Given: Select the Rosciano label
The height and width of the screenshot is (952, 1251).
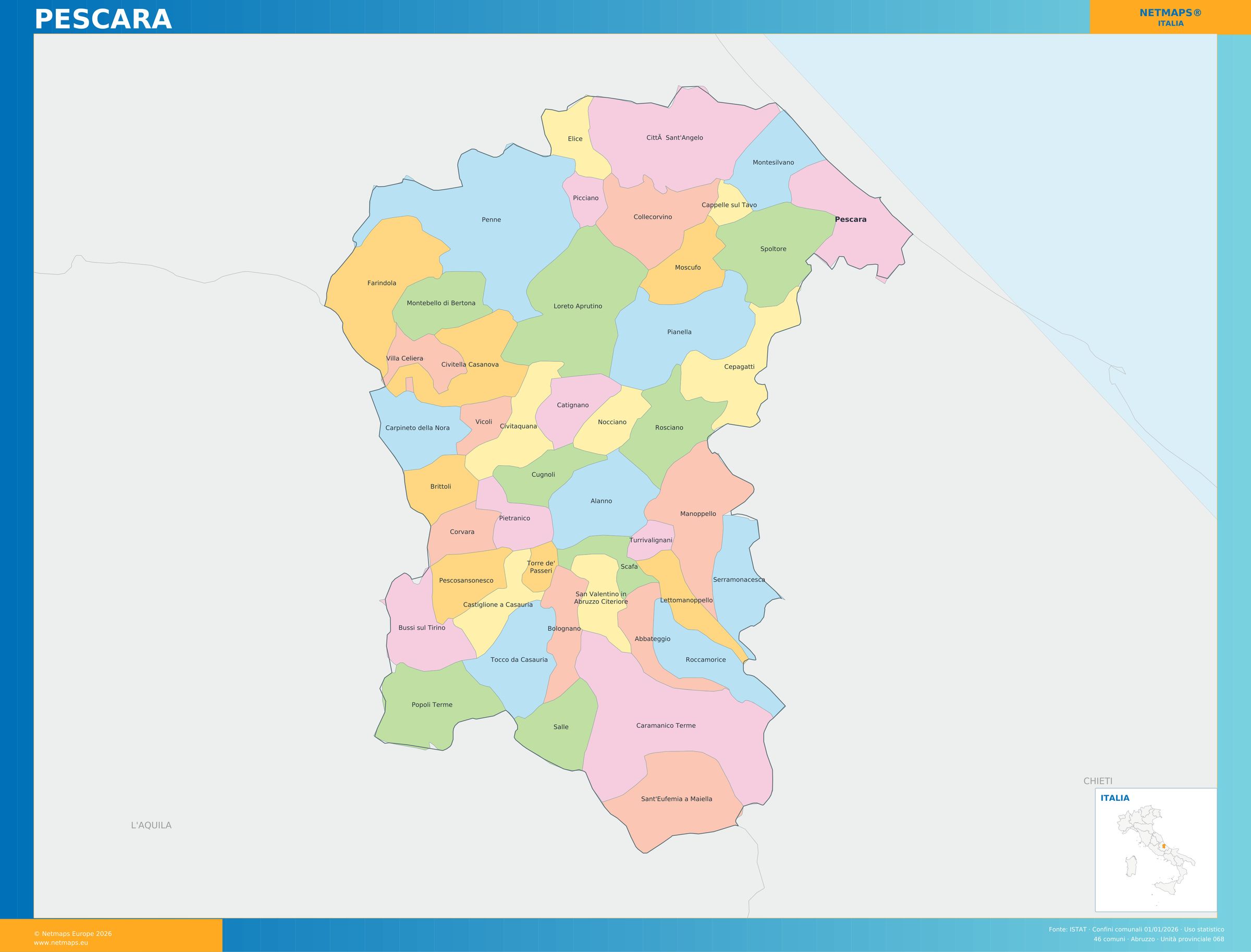Looking at the screenshot, I should [669, 428].
